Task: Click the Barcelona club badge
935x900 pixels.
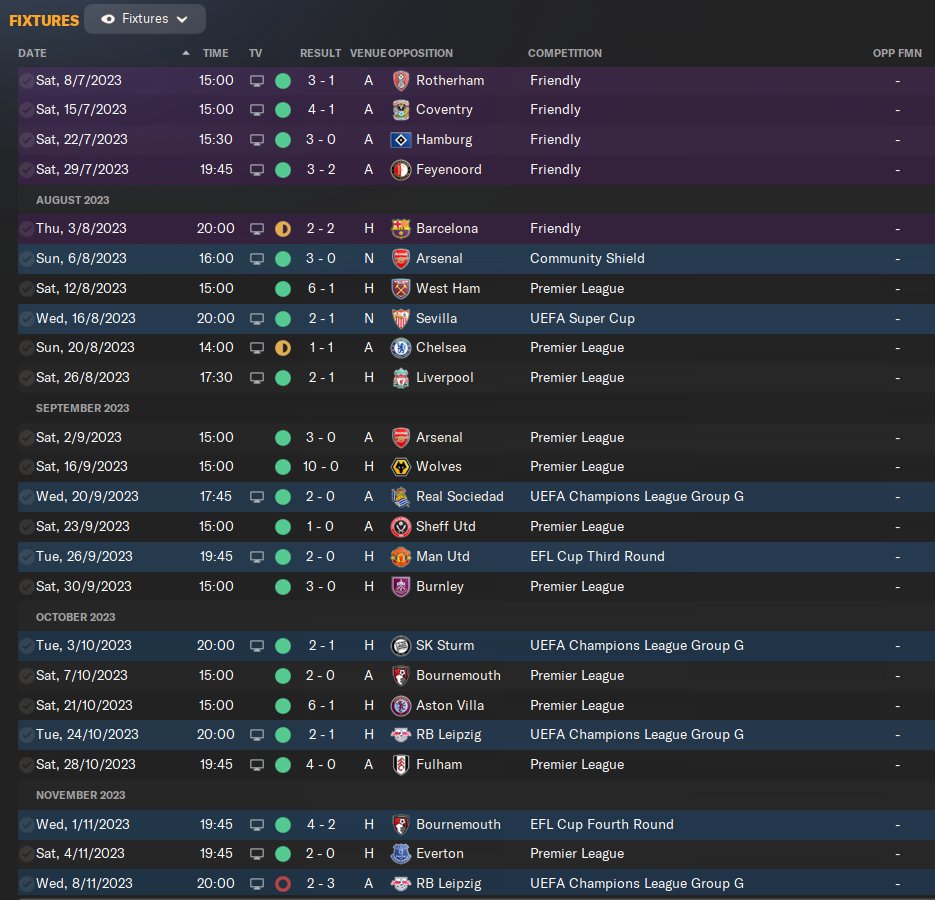Action: click(401, 228)
